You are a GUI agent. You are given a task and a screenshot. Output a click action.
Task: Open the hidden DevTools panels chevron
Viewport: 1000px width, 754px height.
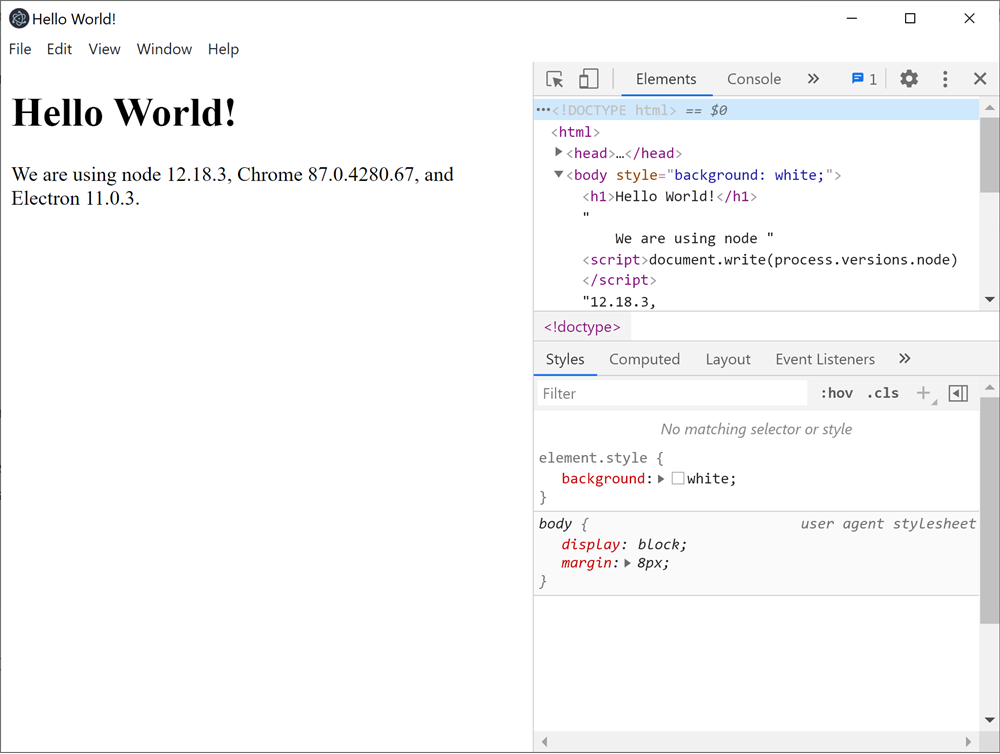[x=813, y=78]
